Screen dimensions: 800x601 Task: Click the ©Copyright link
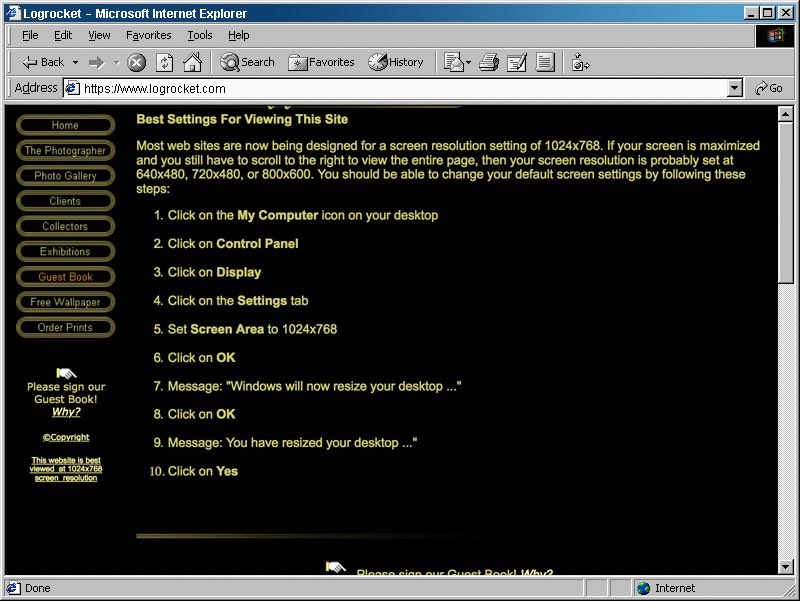tap(66, 437)
